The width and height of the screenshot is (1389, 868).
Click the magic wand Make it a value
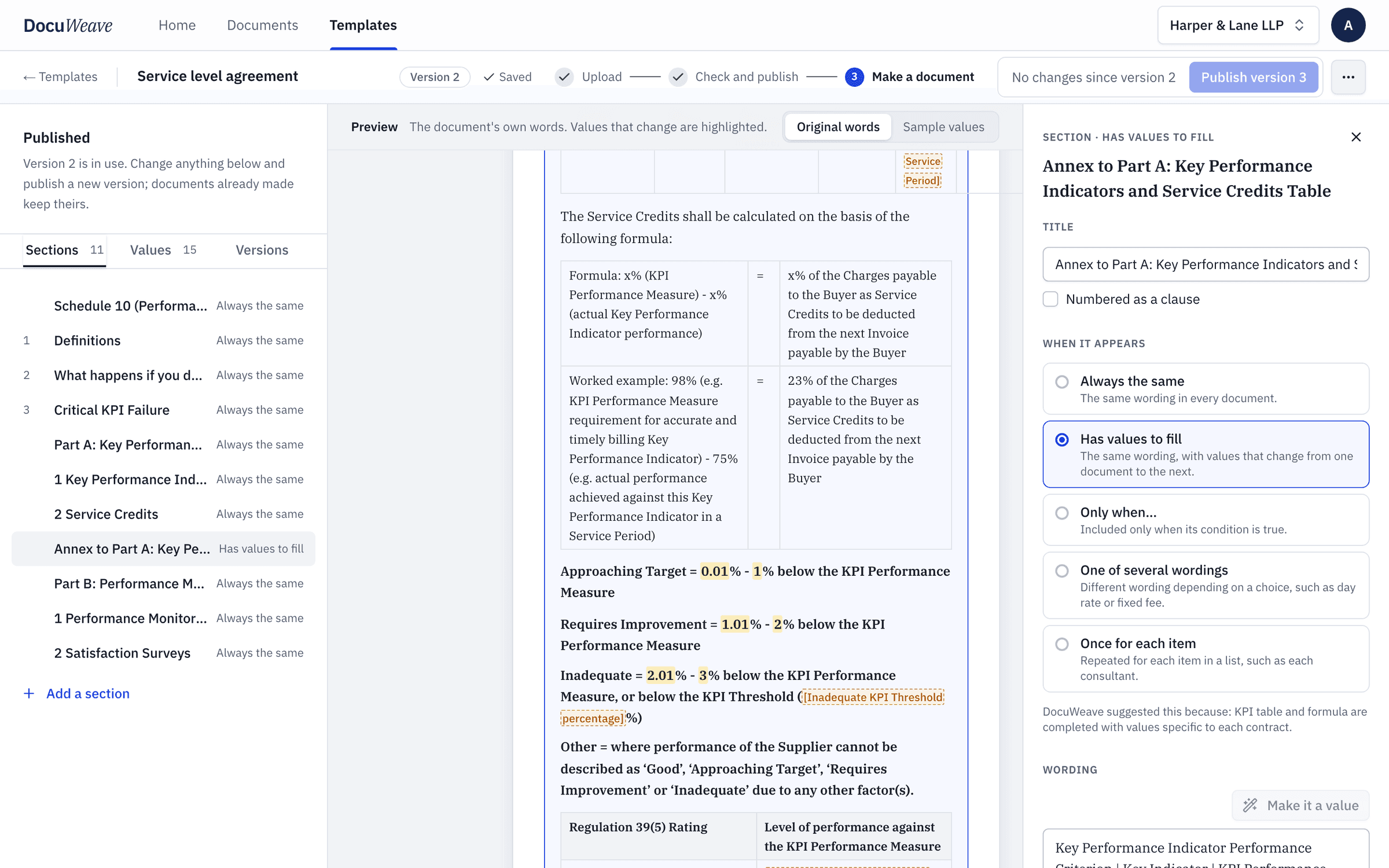click(1300, 806)
